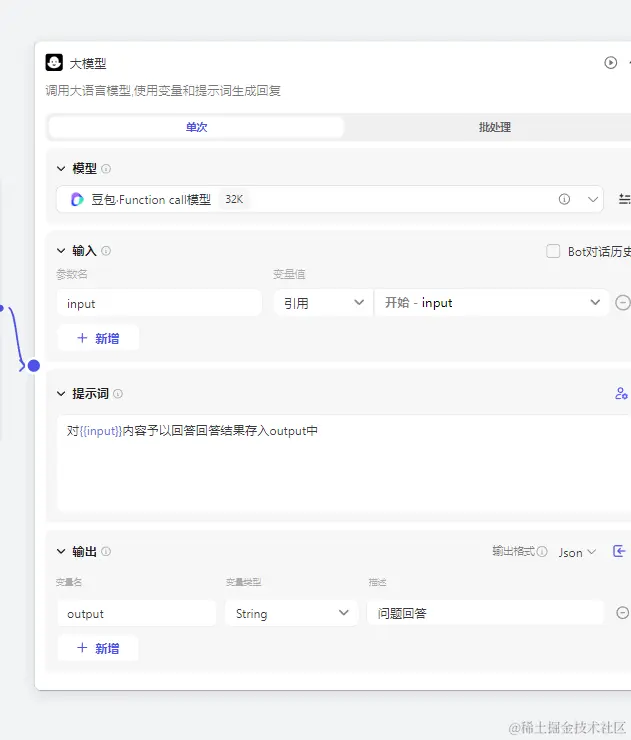The height and width of the screenshot is (740, 631).
Task: Click the import output icon beside Json
Action: pos(619,551)
